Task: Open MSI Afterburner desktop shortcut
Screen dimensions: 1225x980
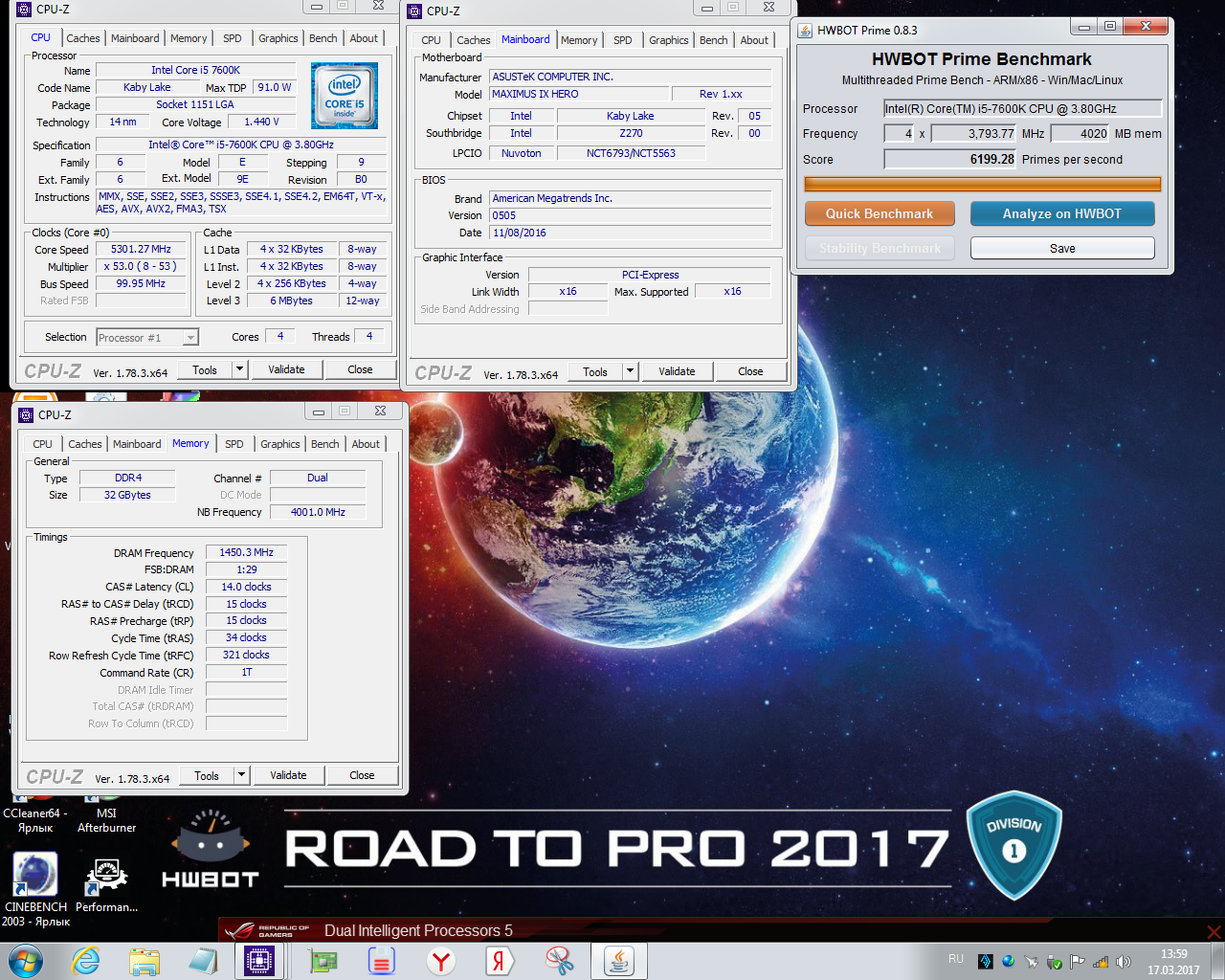Action: [106, 813]
